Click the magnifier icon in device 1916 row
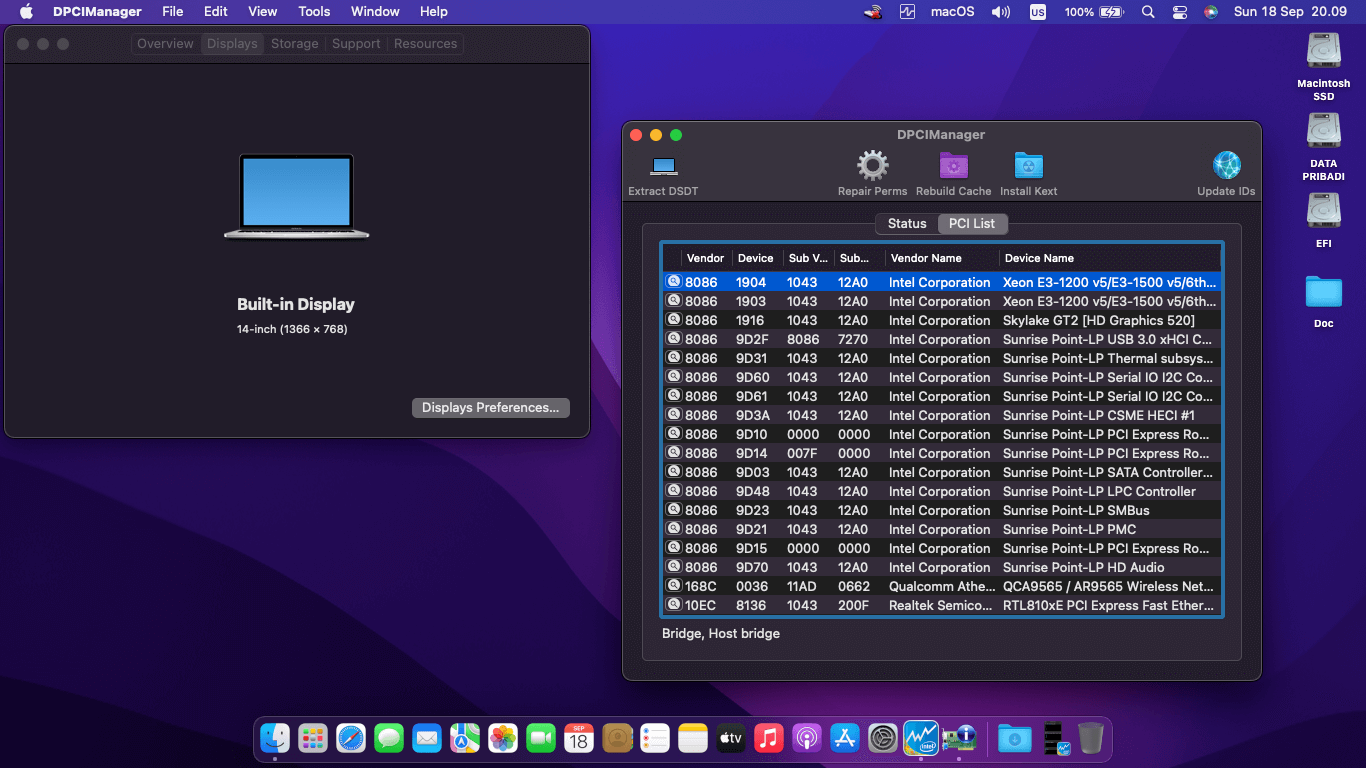1366x768 pixels. click(673, 320)
